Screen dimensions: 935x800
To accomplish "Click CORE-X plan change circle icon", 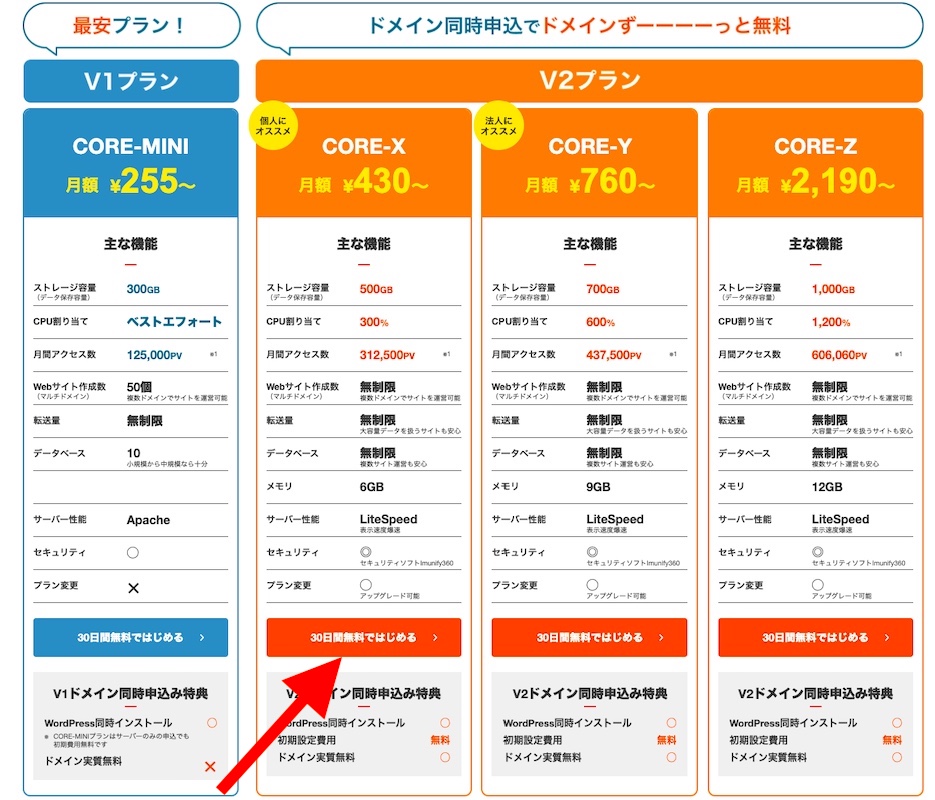I will (366, 585).
